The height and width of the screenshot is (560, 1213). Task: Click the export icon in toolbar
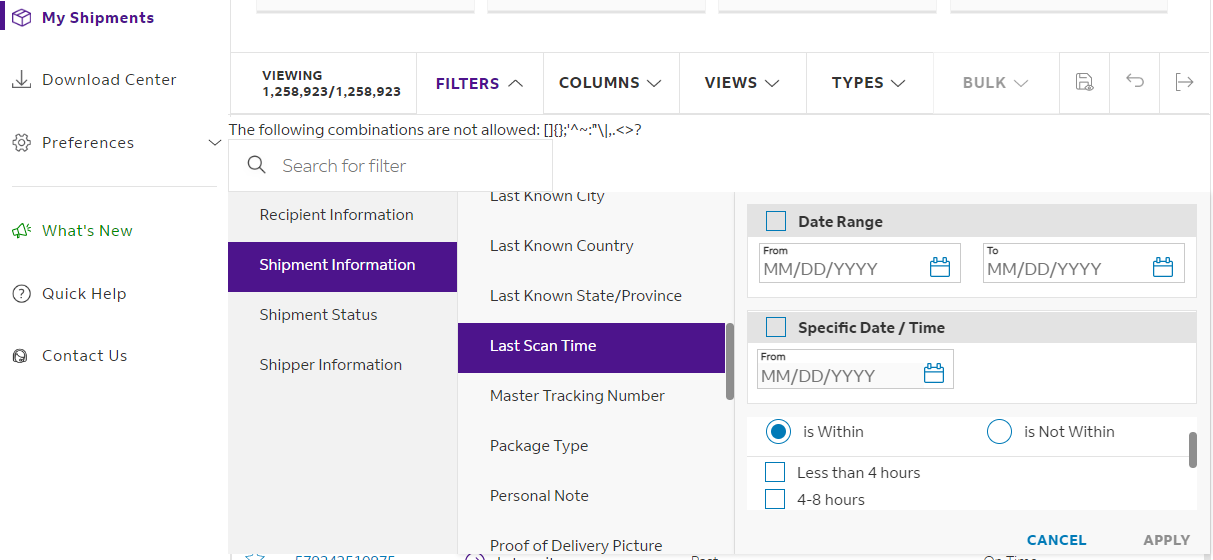tap(1185, 82)
